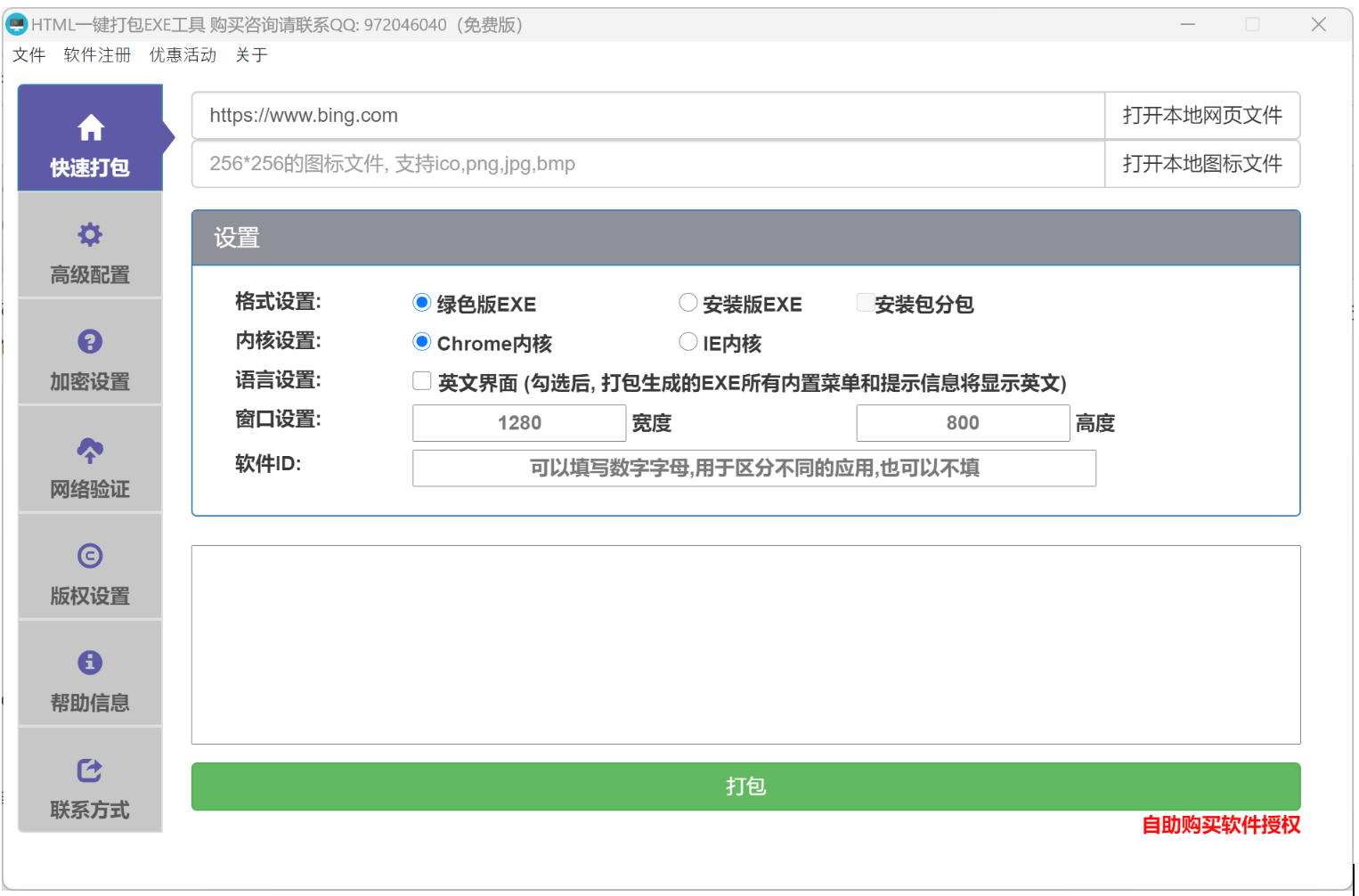Switch kernel to IE内核
The image size is (1359, 896).
point(688,341)
